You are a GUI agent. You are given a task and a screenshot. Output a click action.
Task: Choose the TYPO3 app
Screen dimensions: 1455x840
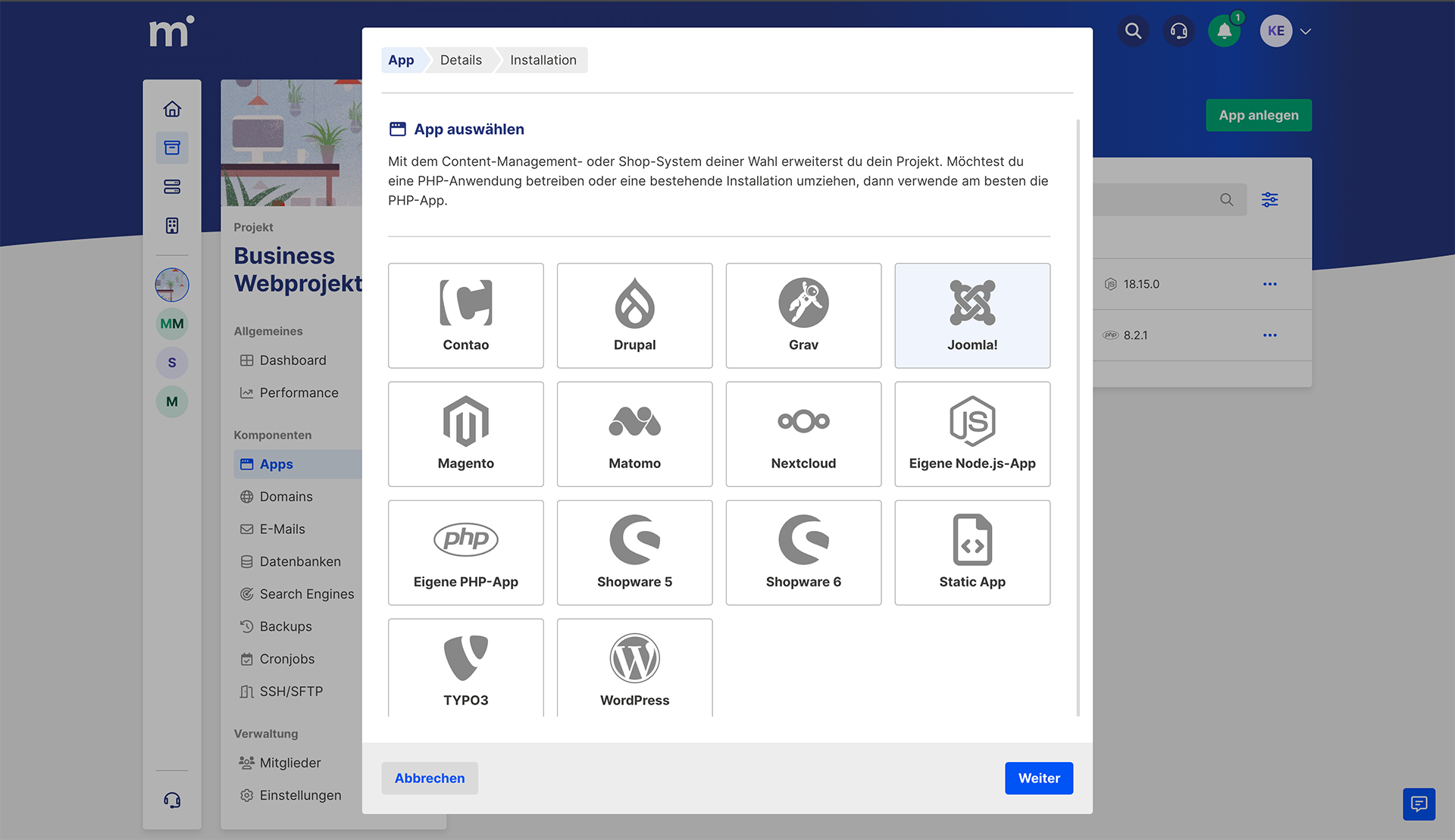465,667
